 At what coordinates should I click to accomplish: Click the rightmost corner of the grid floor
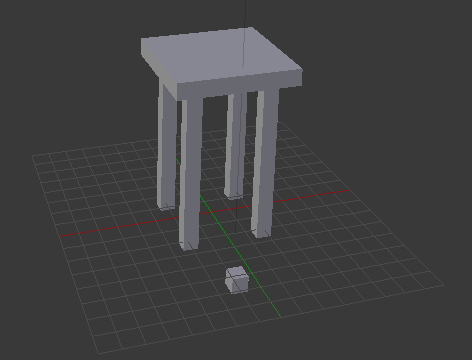444,285
